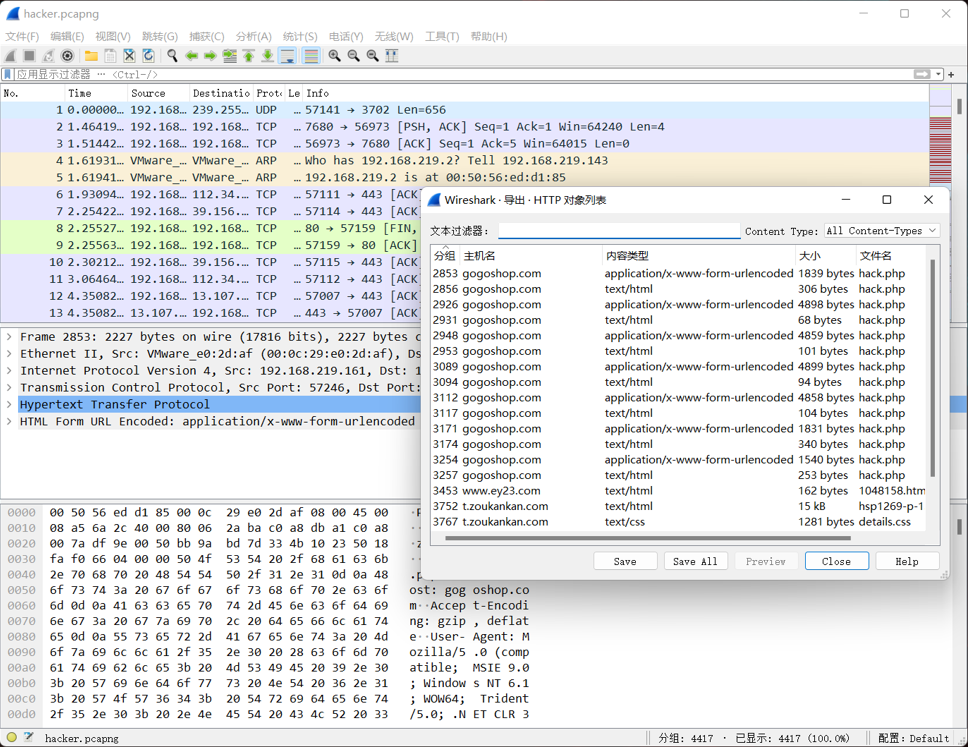This screenshot has width=969, height=748.
Task: Open the 跳转(G) menu
Action: (159, 36)
